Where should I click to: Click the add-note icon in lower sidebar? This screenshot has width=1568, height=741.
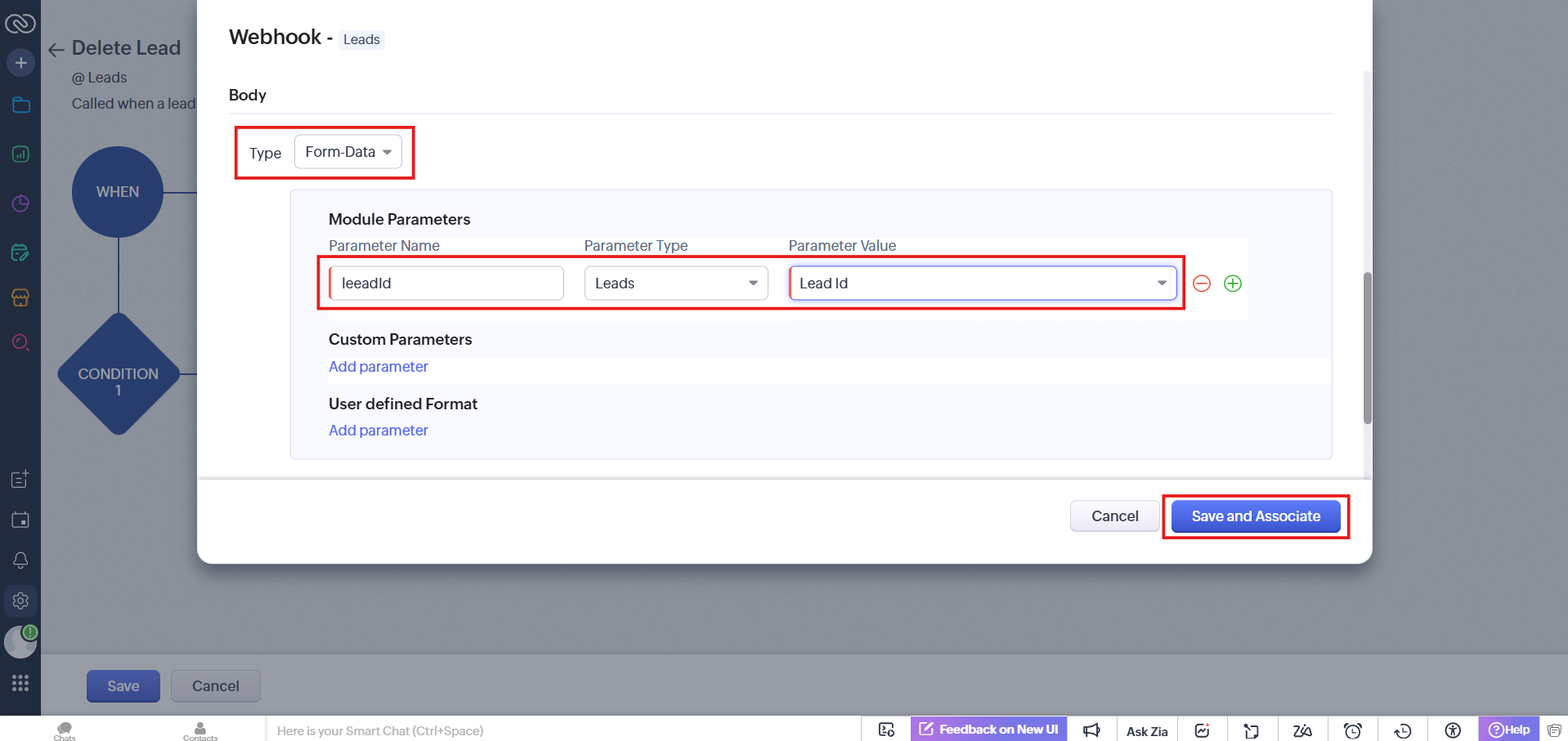[x=20, y=479]
